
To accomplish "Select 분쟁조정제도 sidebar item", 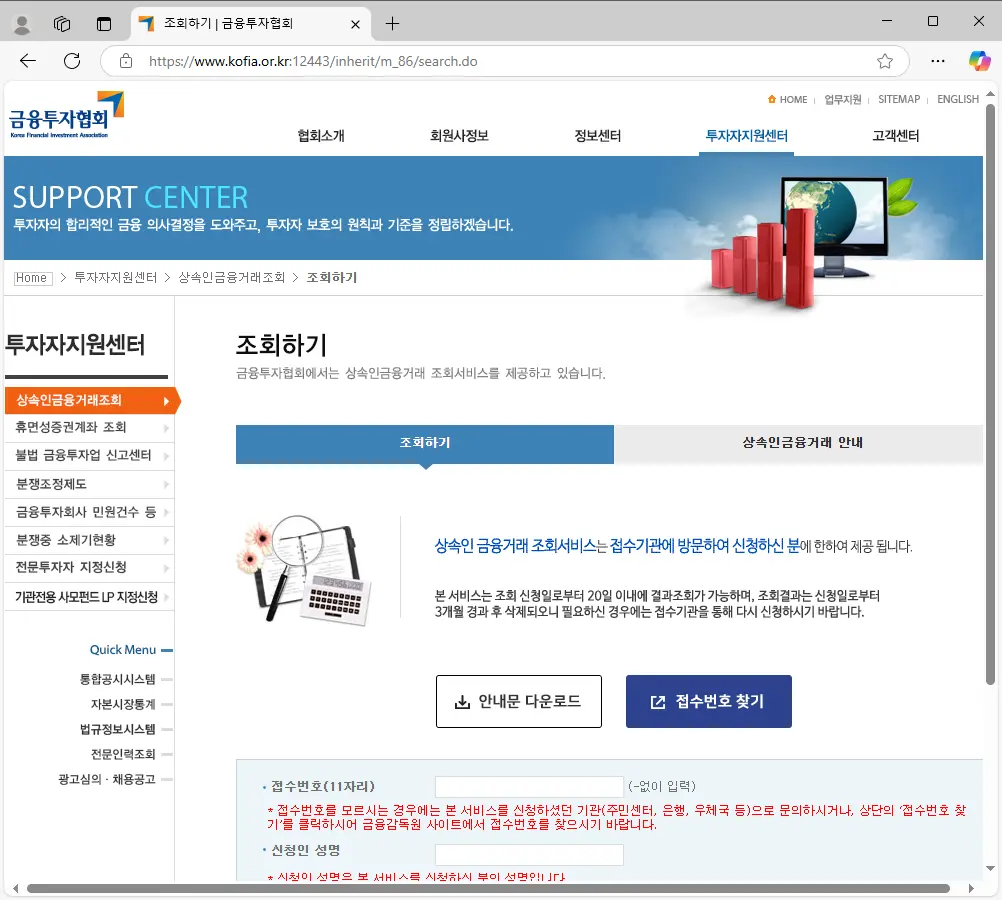I will [x=89, y=484].
